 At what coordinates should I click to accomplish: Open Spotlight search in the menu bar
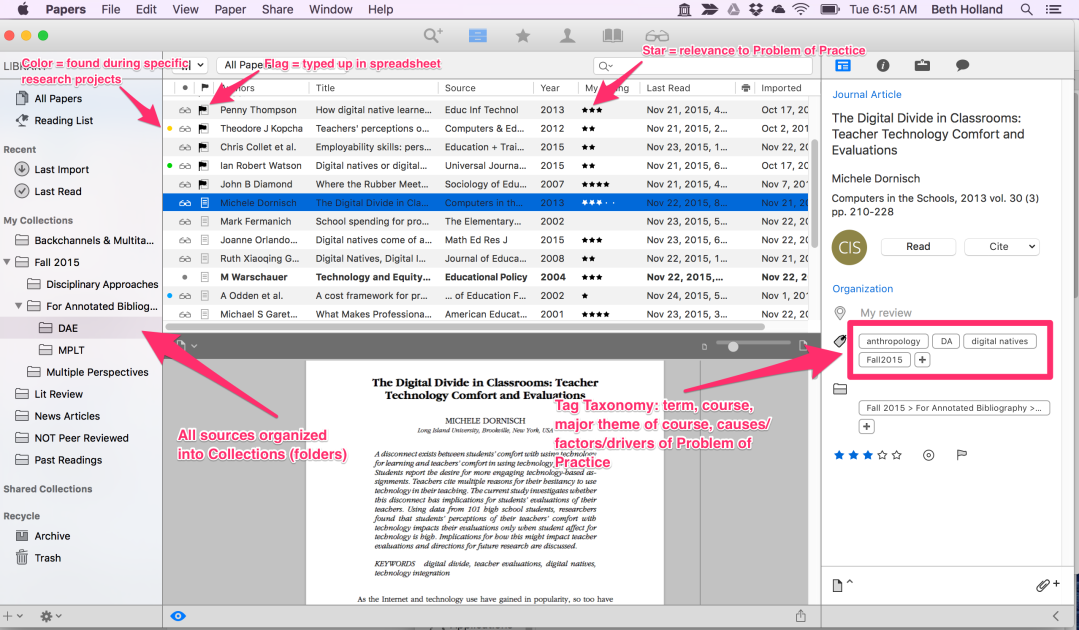click(x=1026, y=9)
